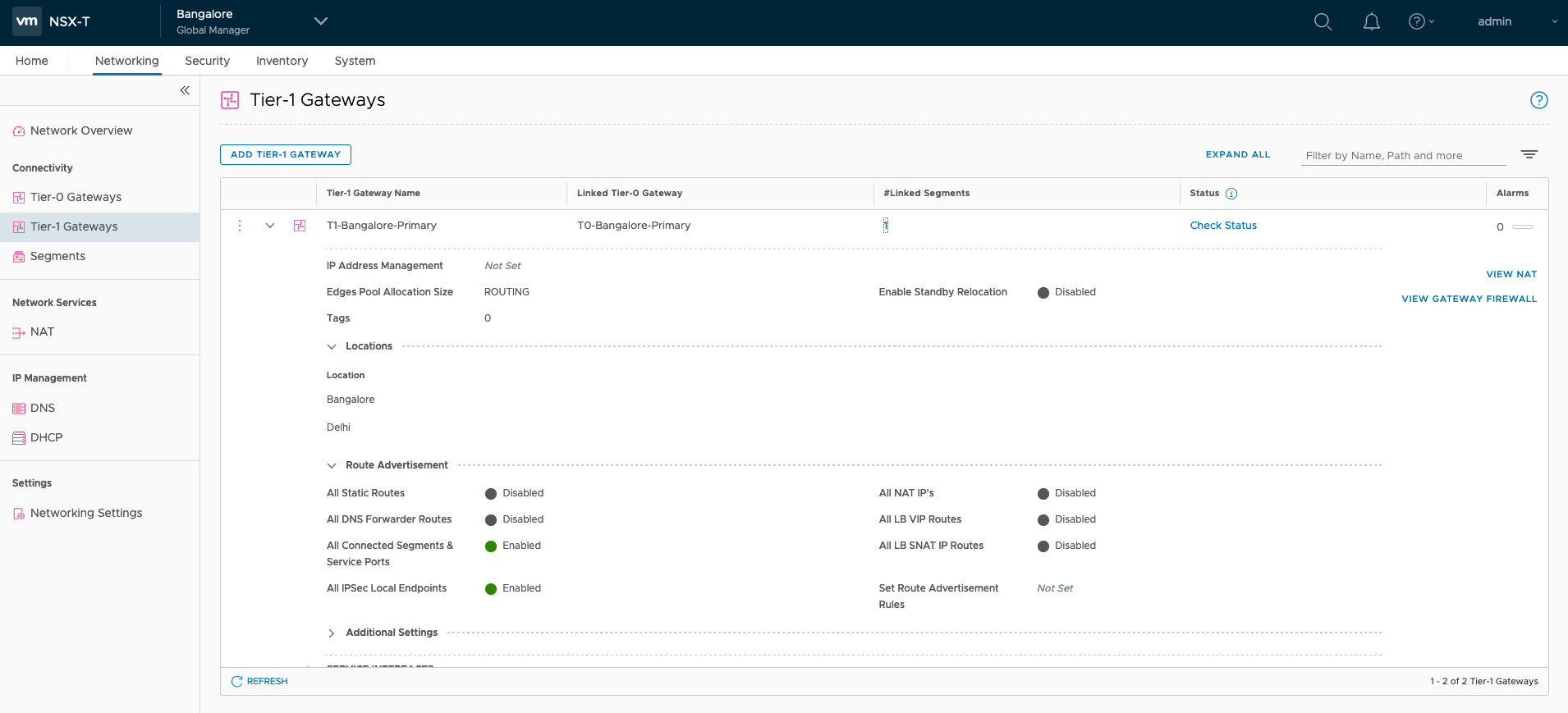
Task: Click the Status column info icon
Action: point(1231,194)
